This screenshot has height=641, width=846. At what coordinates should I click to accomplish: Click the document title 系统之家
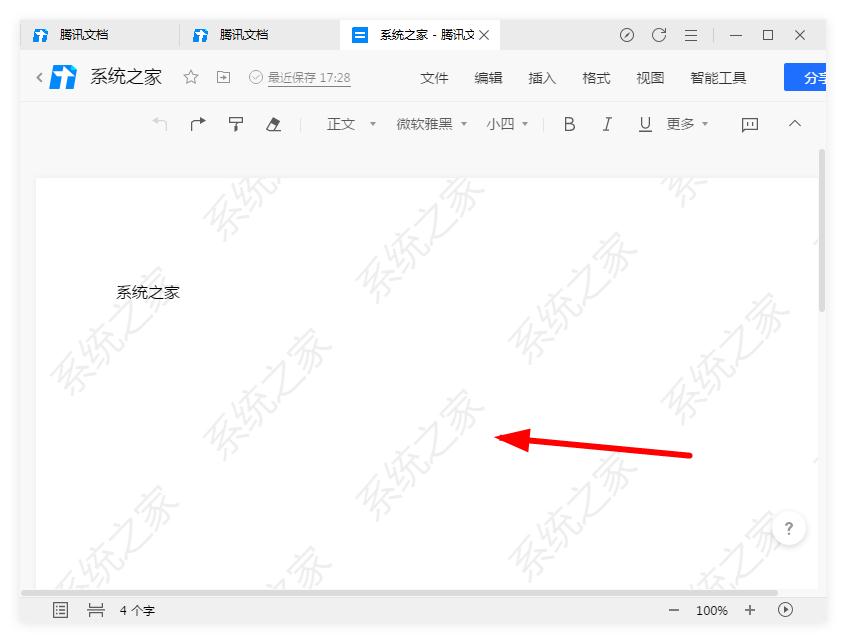click(x=126, y=77)
